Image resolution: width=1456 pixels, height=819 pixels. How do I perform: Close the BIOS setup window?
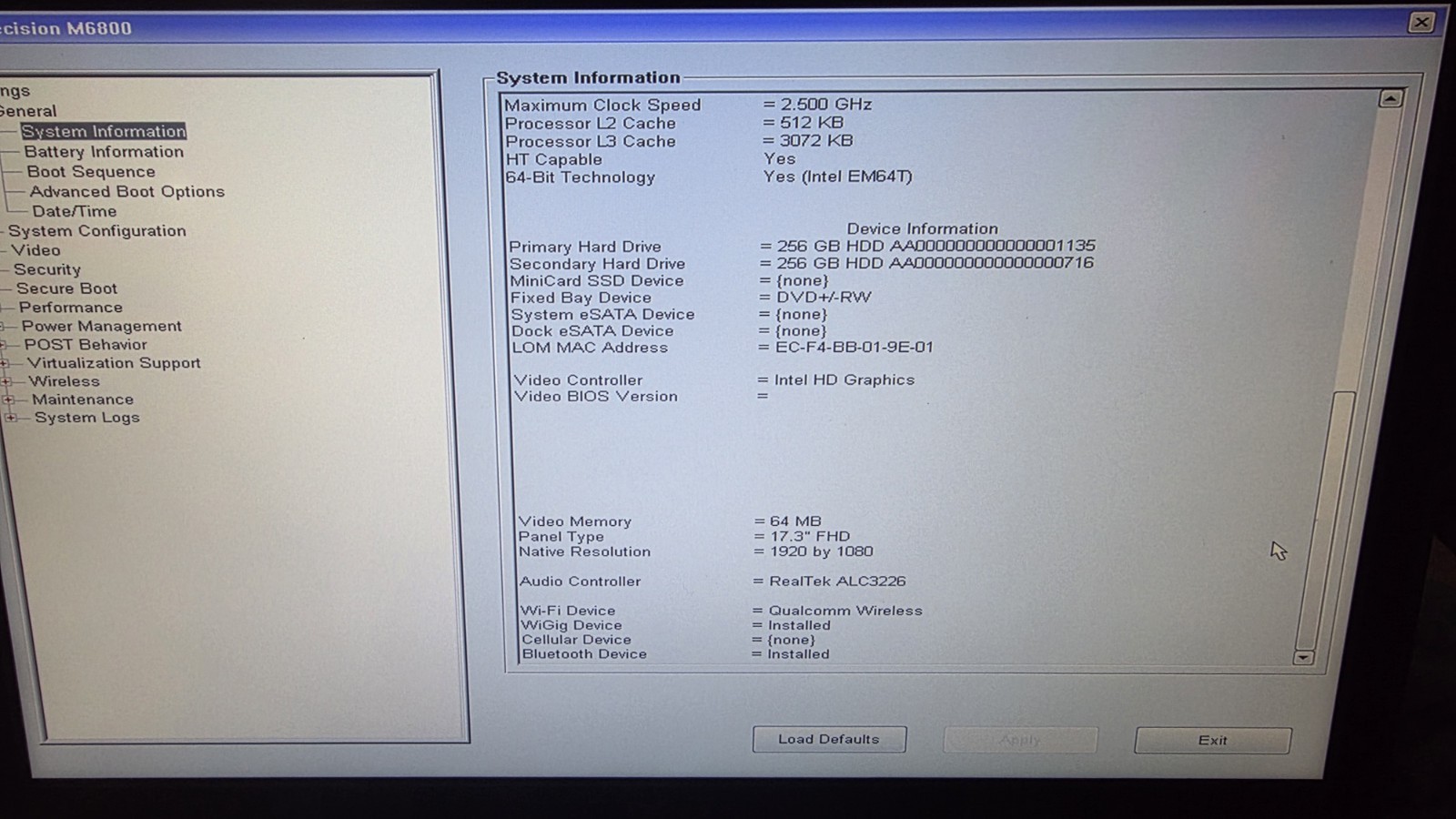click(x=1421, y=23)
